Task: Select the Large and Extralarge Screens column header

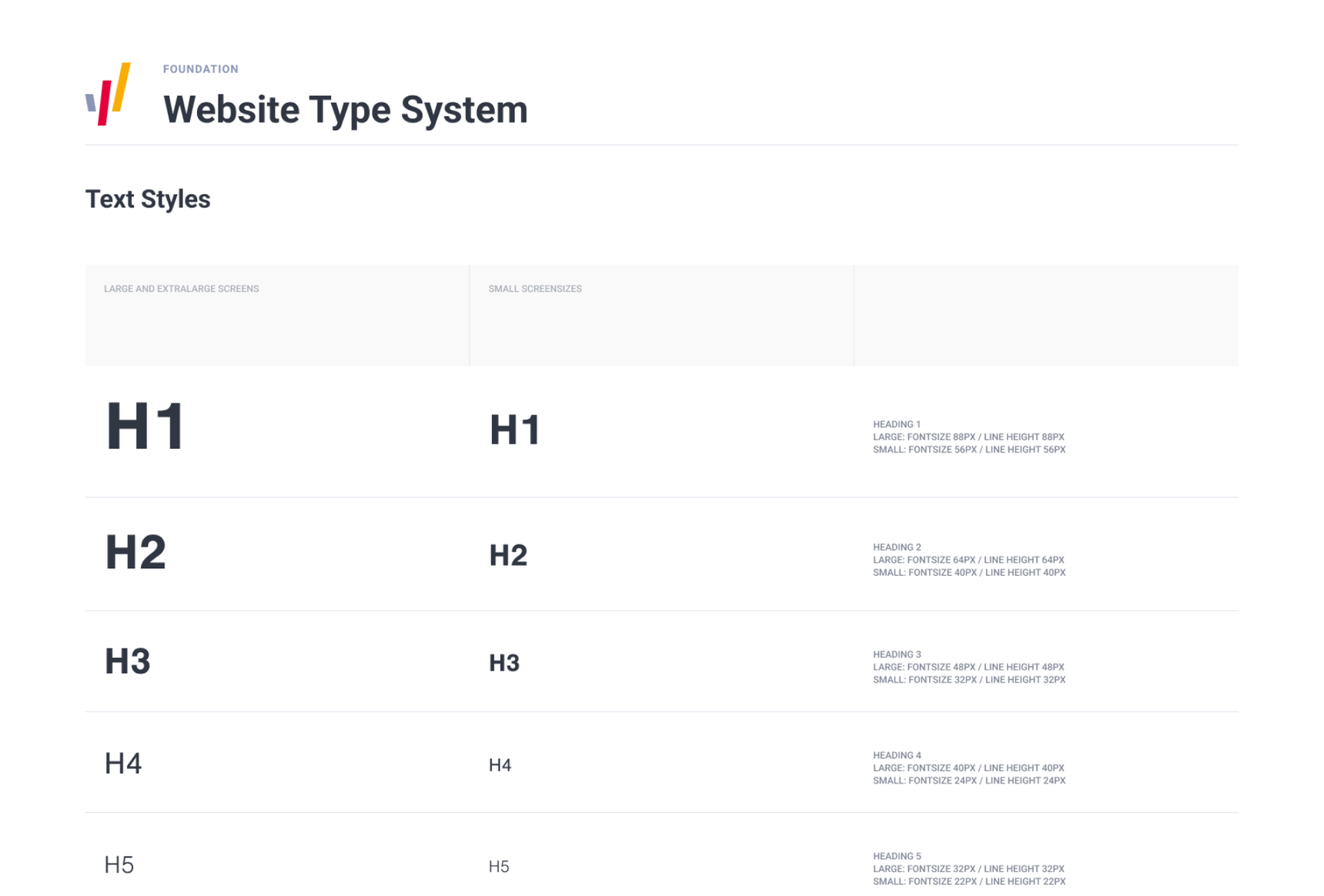Action: [181, 289]
